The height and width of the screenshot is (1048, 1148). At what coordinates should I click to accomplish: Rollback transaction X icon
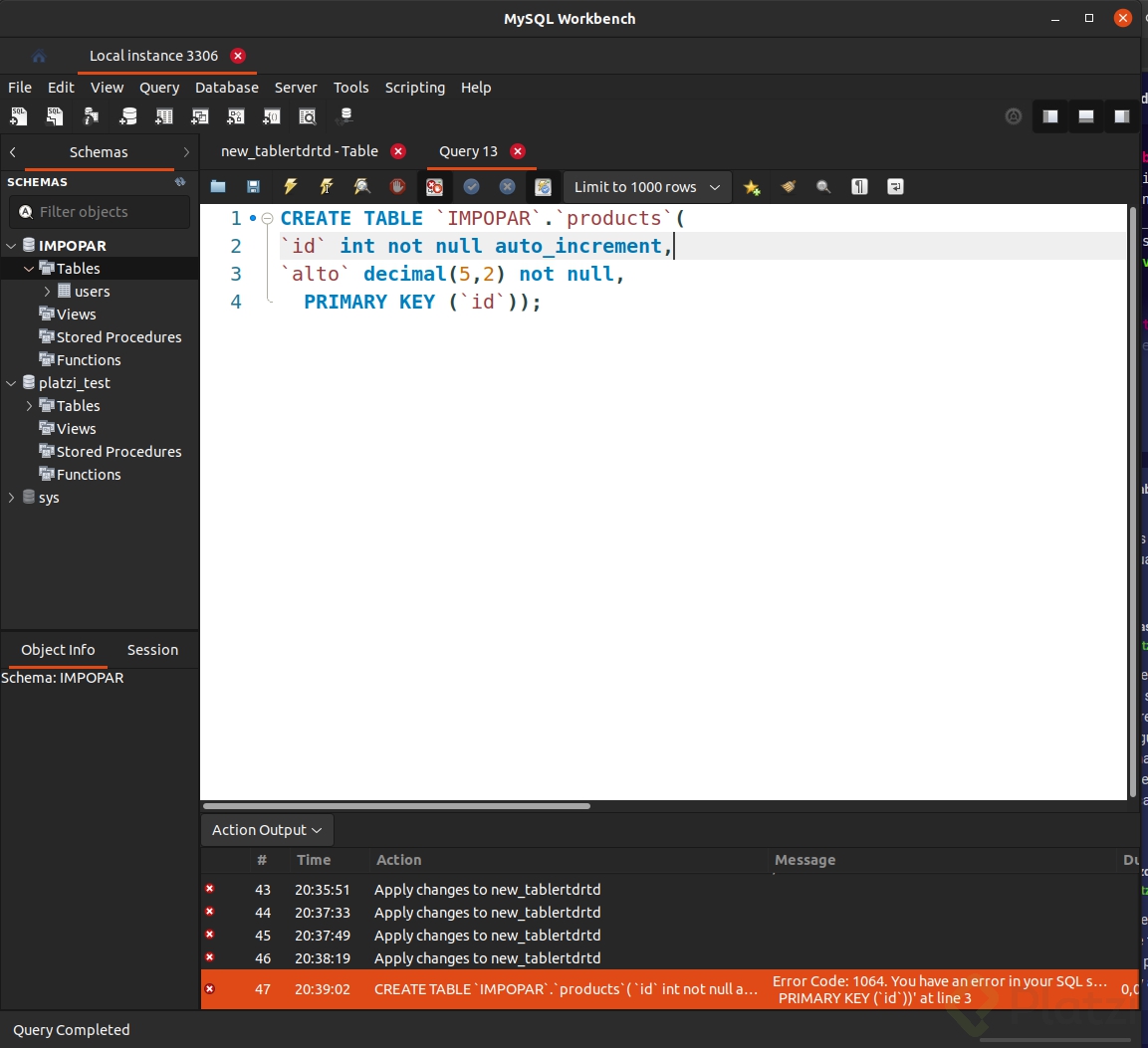tap(508, 187)
